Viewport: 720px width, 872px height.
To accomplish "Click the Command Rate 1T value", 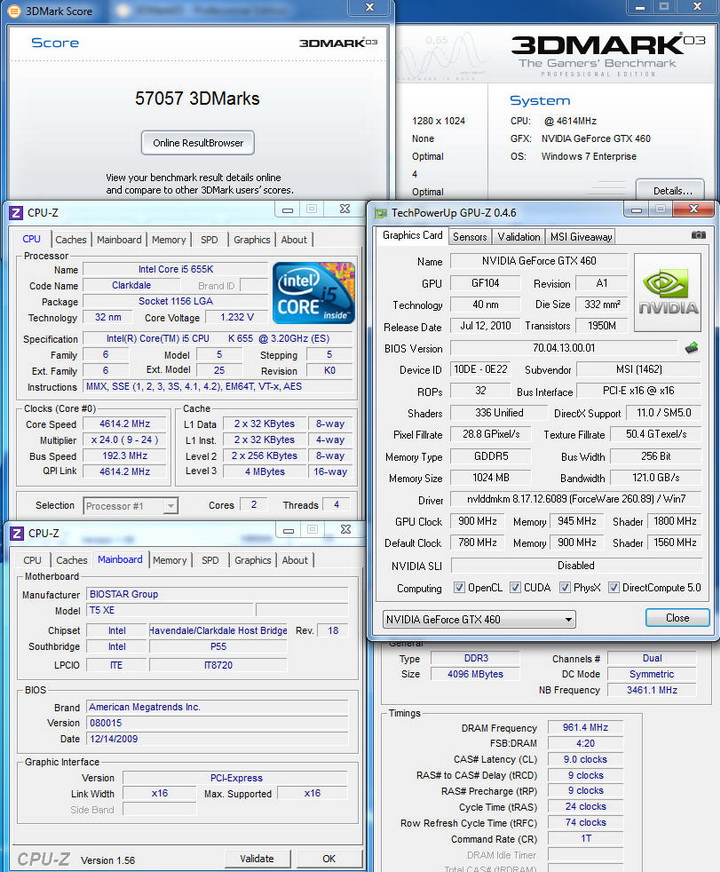I will (x=585, y=838).
